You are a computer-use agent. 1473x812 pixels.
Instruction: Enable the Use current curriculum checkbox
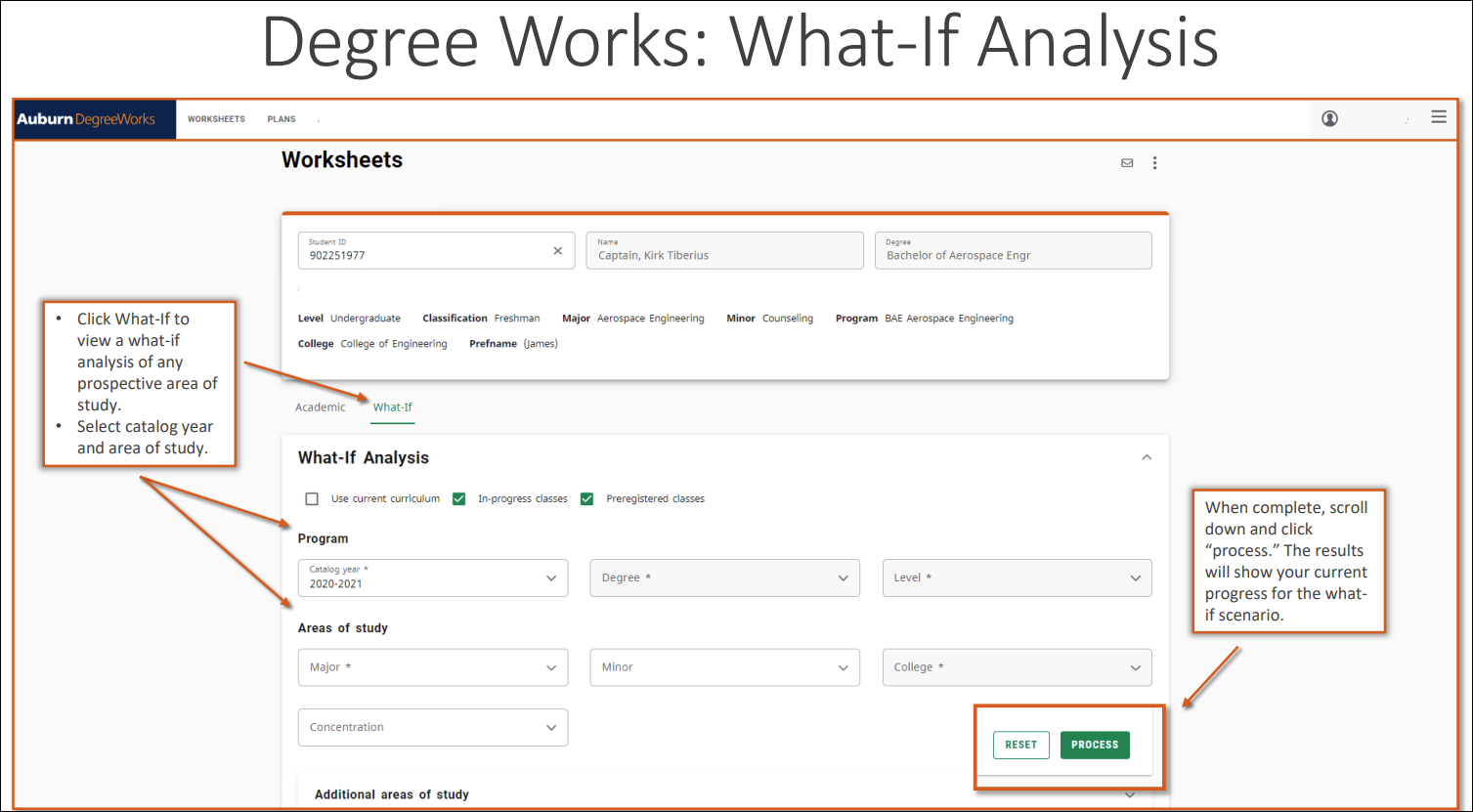312,498
